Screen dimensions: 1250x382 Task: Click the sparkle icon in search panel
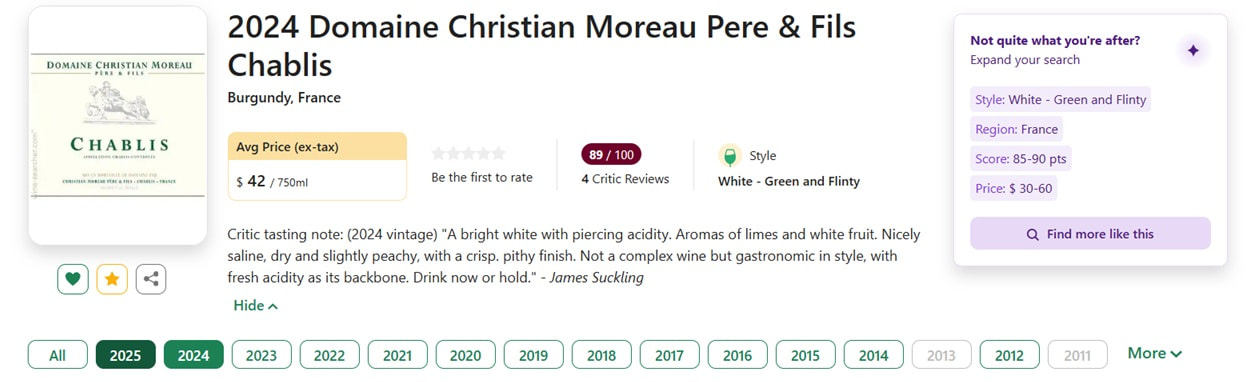[1192, 50]
